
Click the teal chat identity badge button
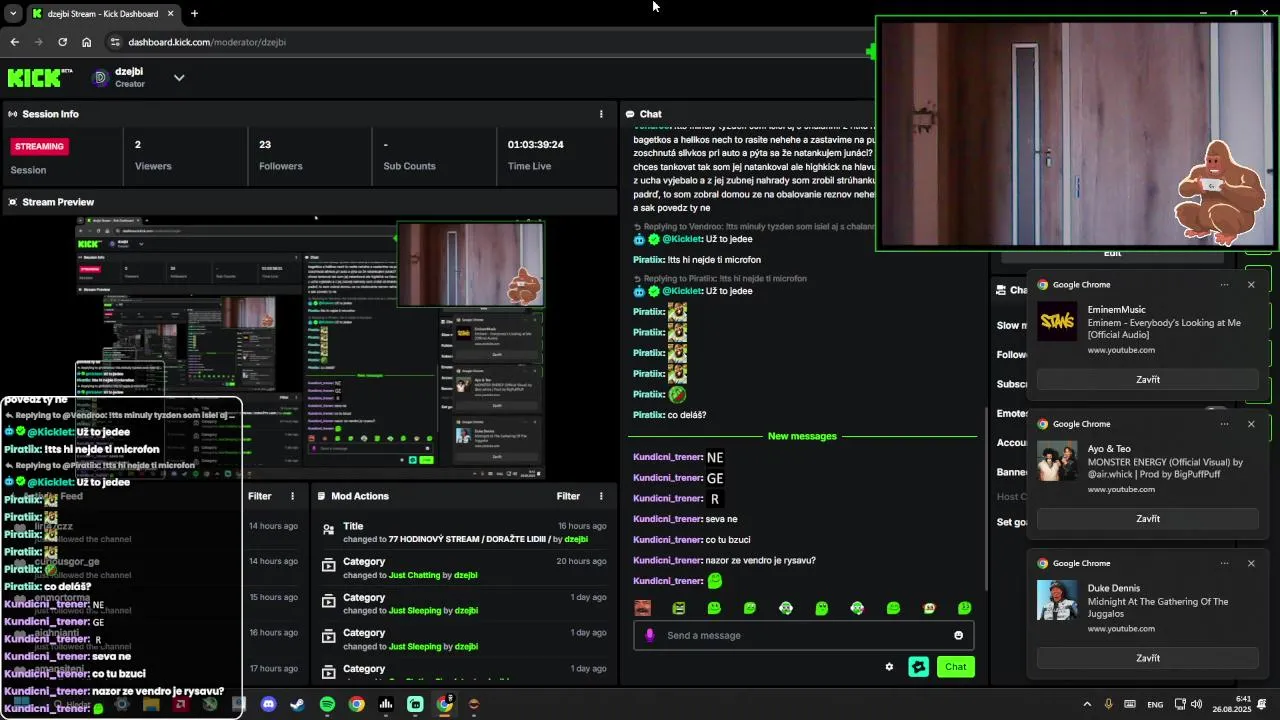[x=918, y=667]
